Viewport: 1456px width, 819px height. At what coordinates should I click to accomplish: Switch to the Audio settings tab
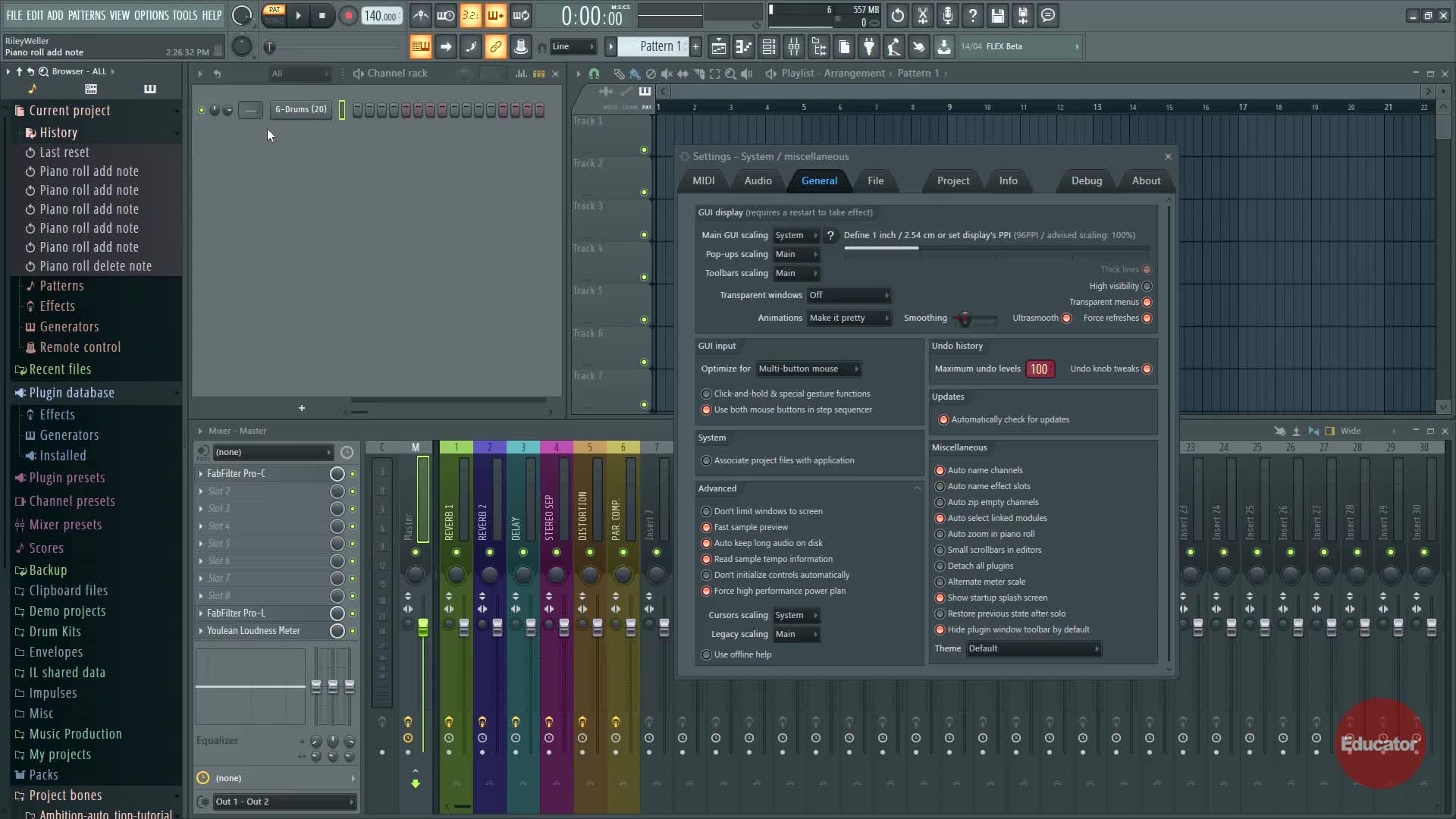[758, 181]
